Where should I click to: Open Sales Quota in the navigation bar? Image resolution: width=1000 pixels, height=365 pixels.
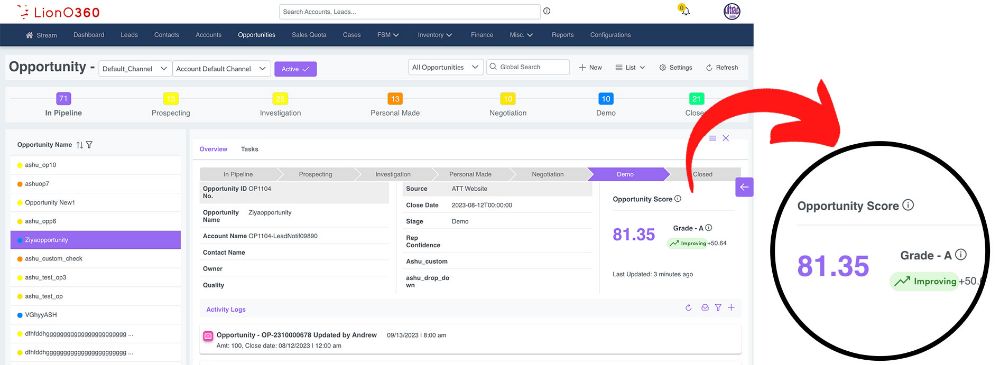pos(309,35)
